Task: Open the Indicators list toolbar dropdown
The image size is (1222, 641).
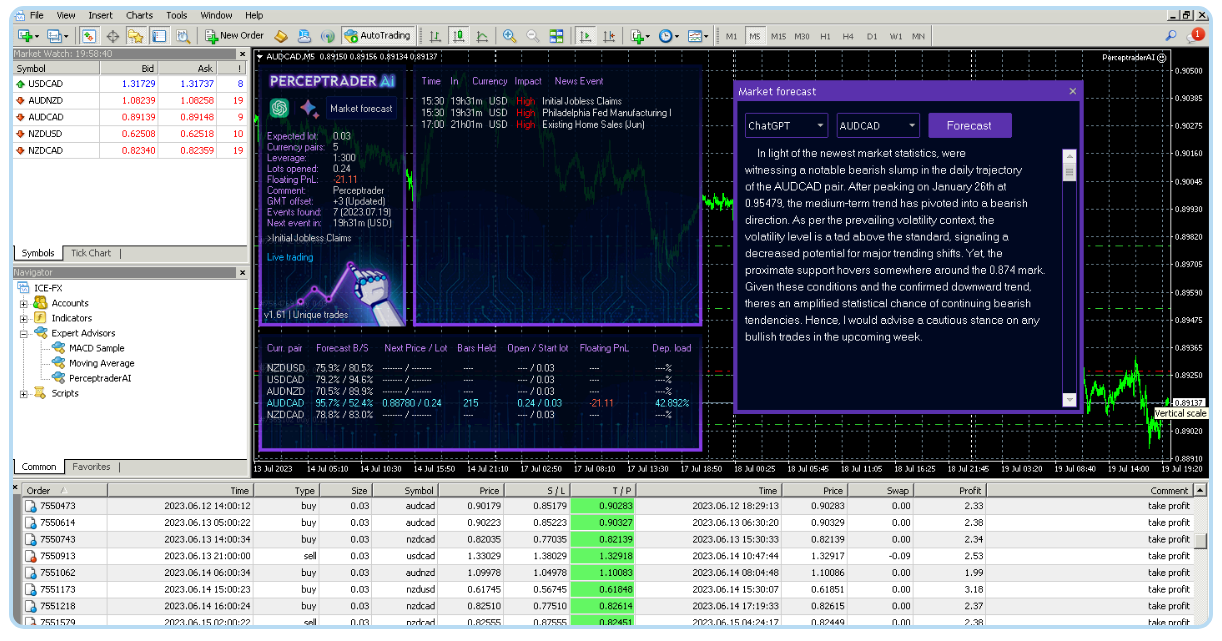Action: tap(640, 36)
